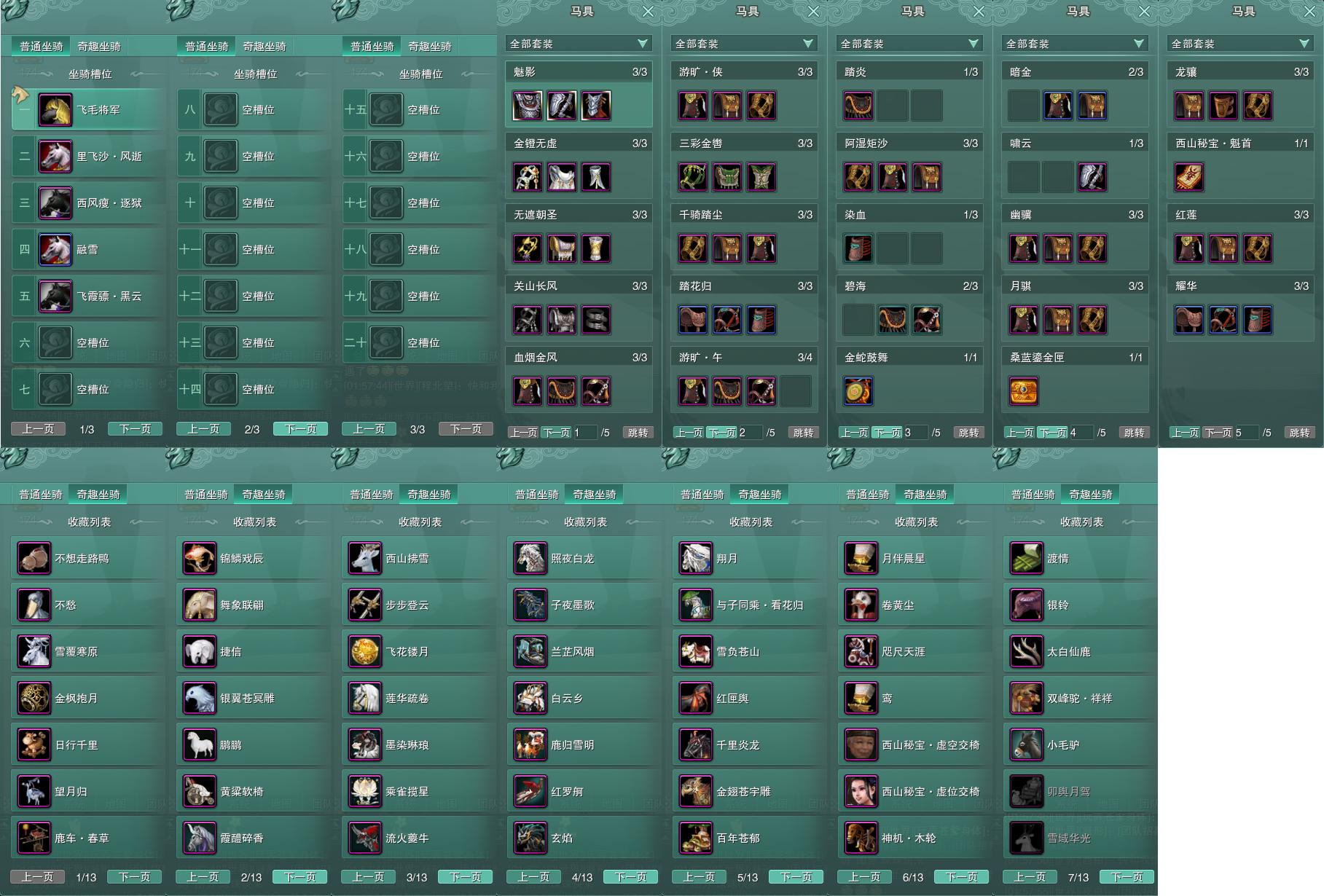The width and height of the screenshot is (1324, 896).
Task: Select the 霞醴碎香 mount row
Action: [x=253, y=838]
